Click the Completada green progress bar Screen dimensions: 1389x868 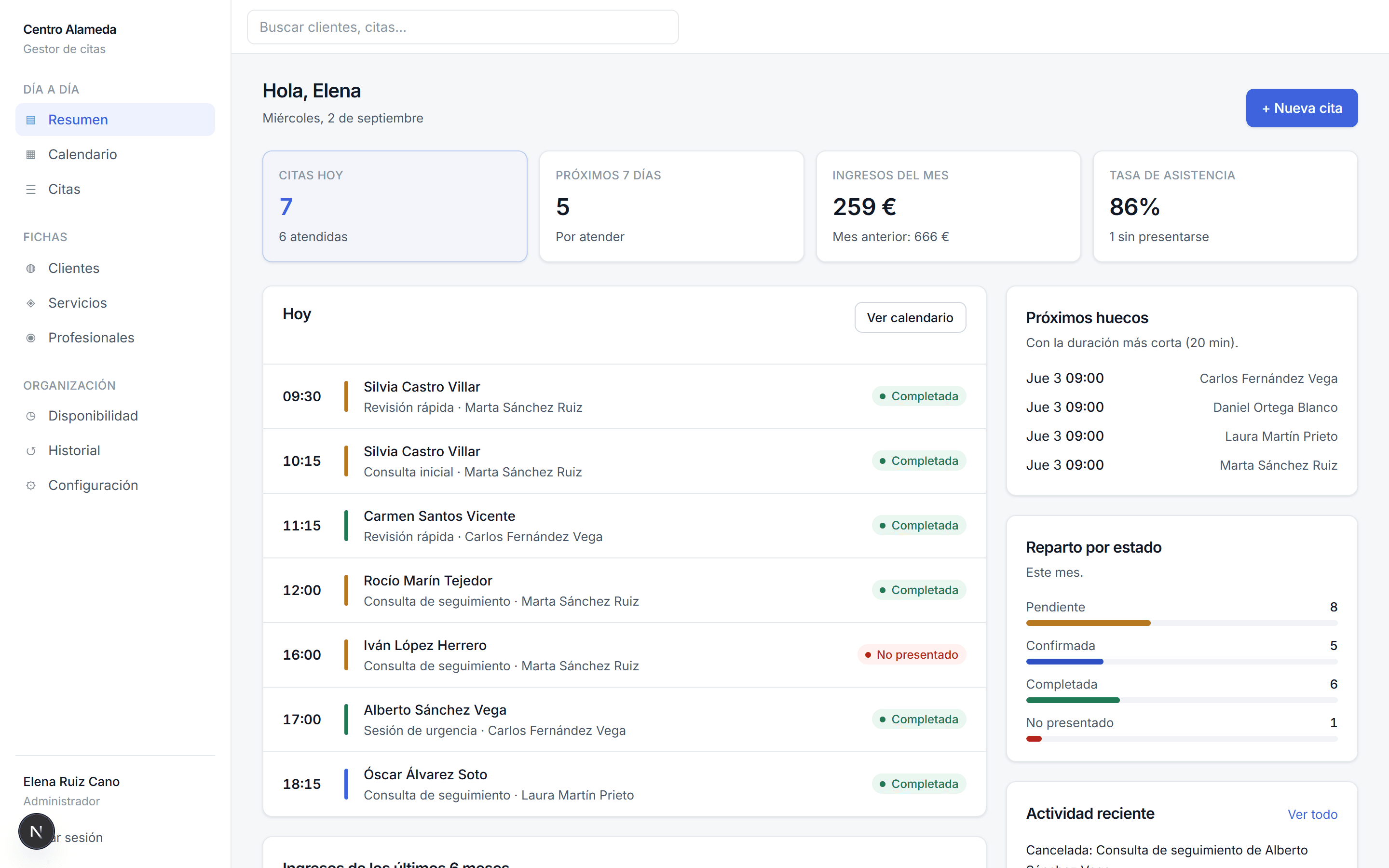(x=1181, y=700)
